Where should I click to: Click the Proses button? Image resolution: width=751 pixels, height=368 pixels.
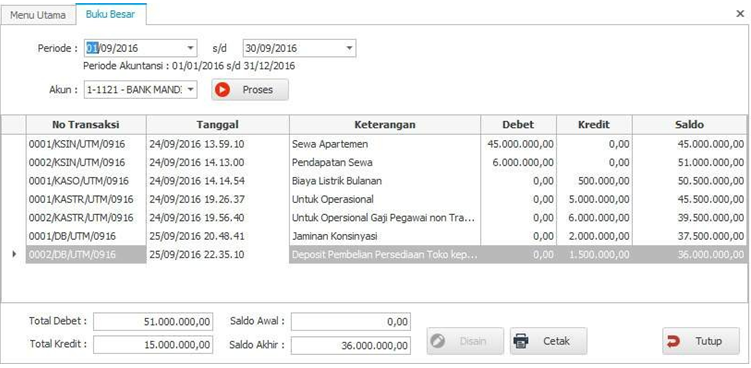pos(250,90)
